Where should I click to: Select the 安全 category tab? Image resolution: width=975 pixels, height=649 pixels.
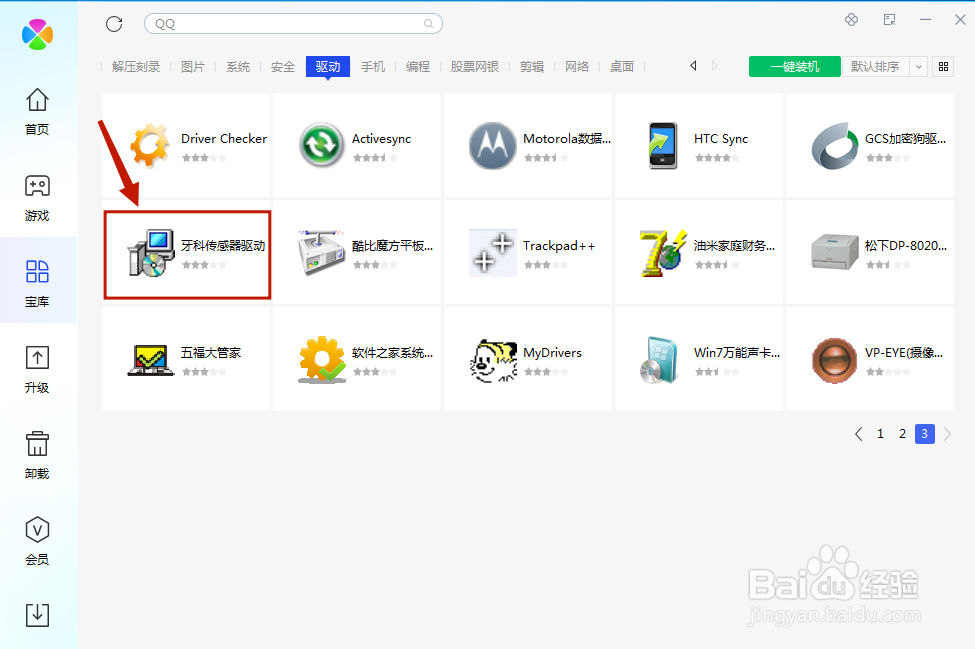(283, 67)
